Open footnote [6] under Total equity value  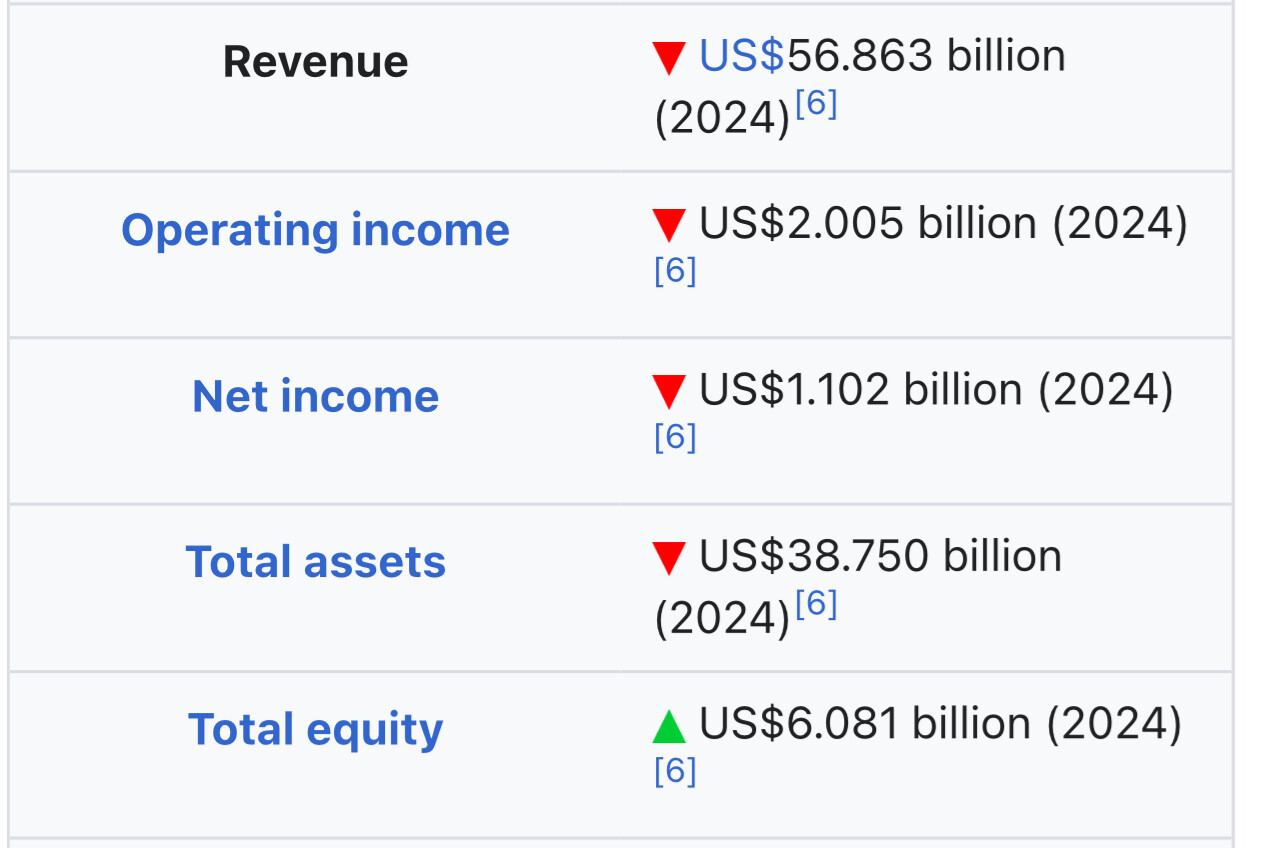(675, 771)
